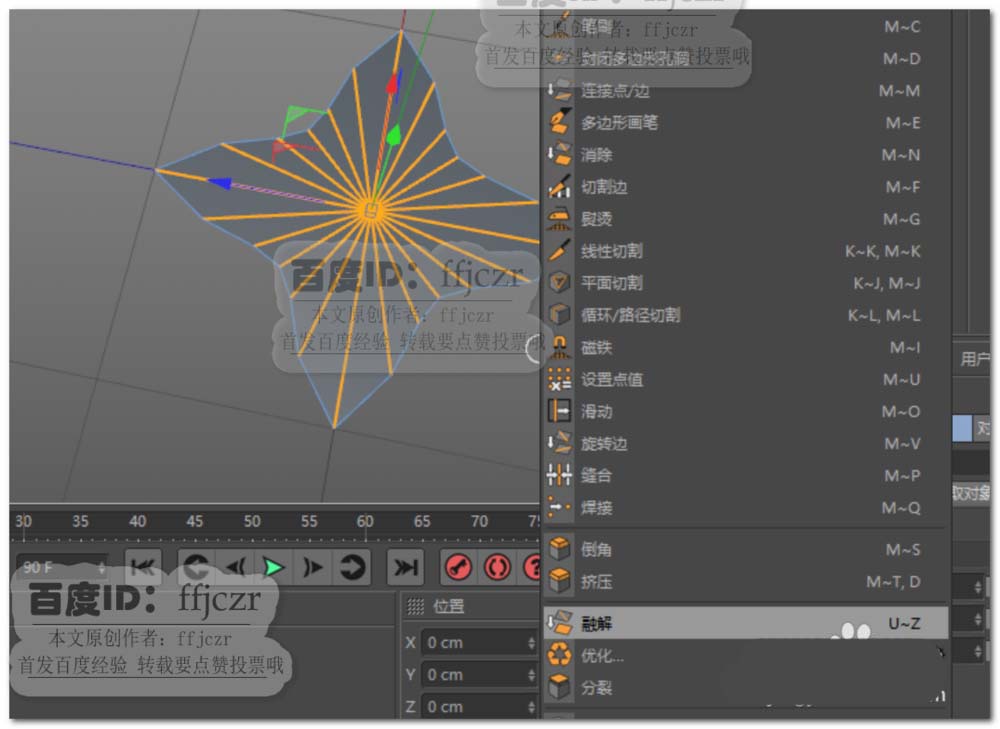The image size is (1000, 729).
Task: Click frame 45 on the timeline
Action: point(195,522)
